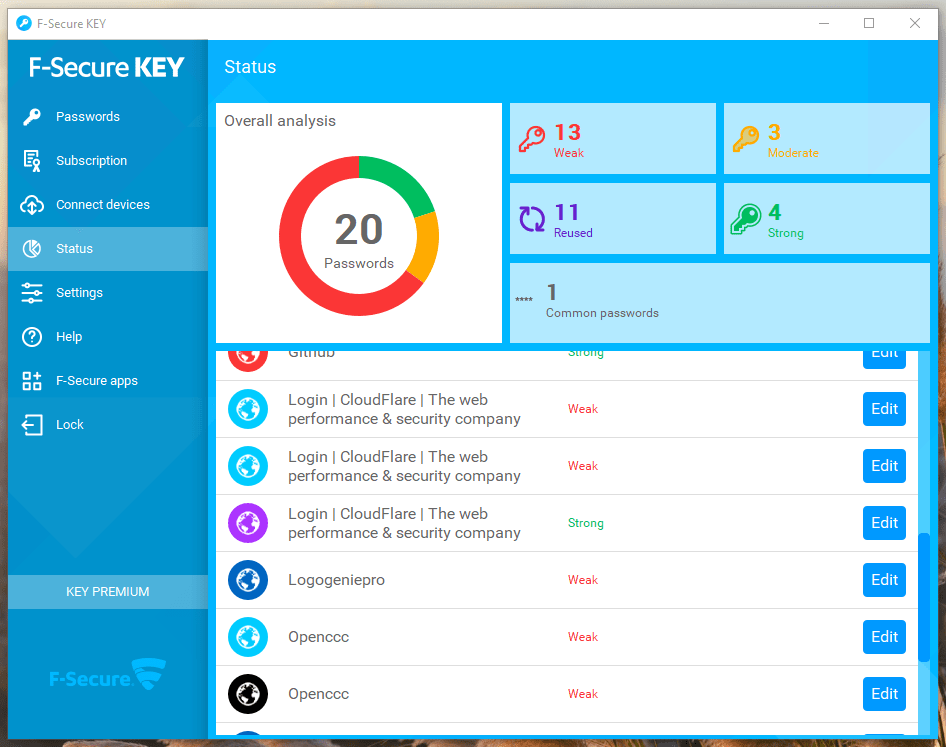Open the Passwords section
This screenshot has width=946, height=747.
coord(108,116)
